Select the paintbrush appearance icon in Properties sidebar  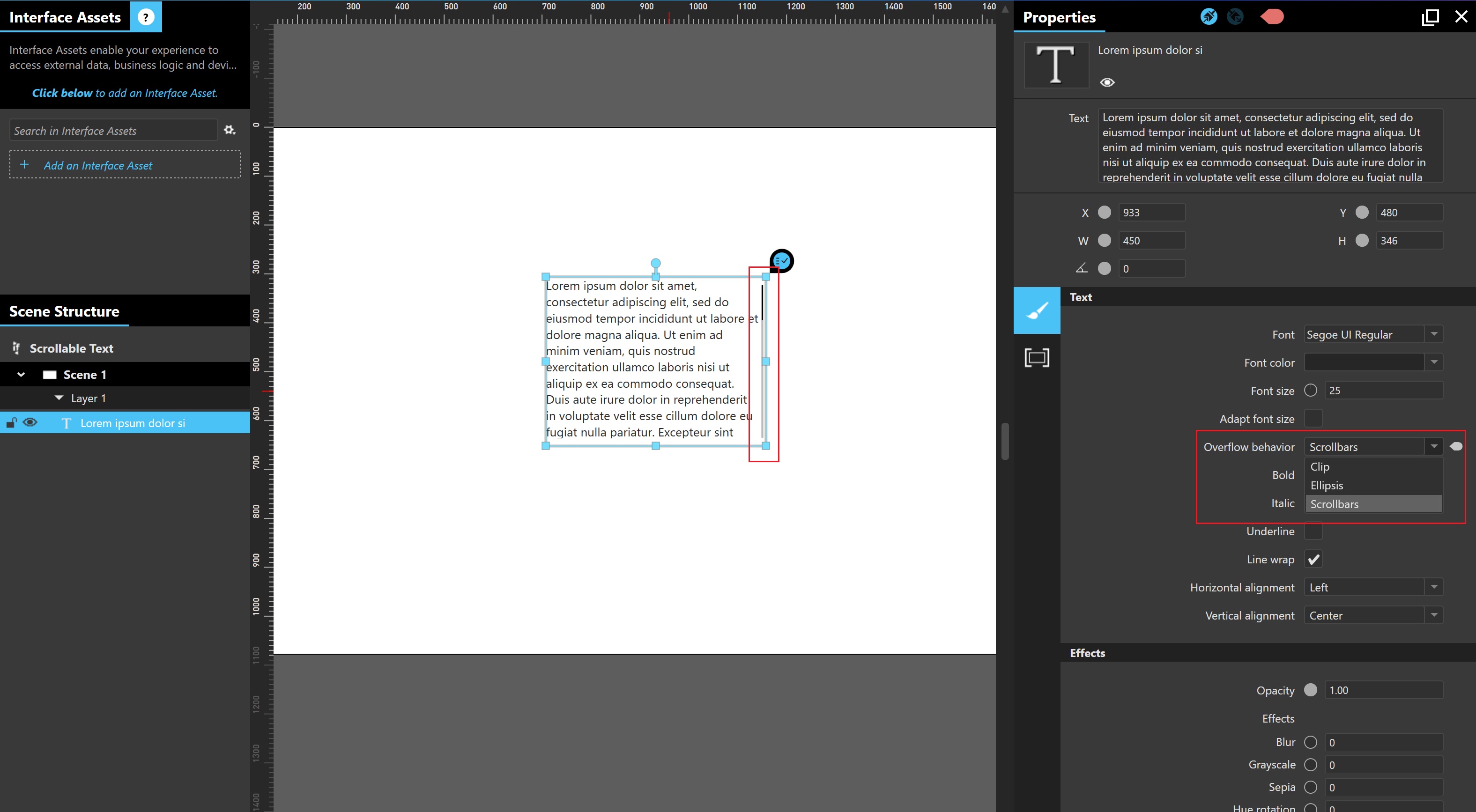[x=1037, y=310]
